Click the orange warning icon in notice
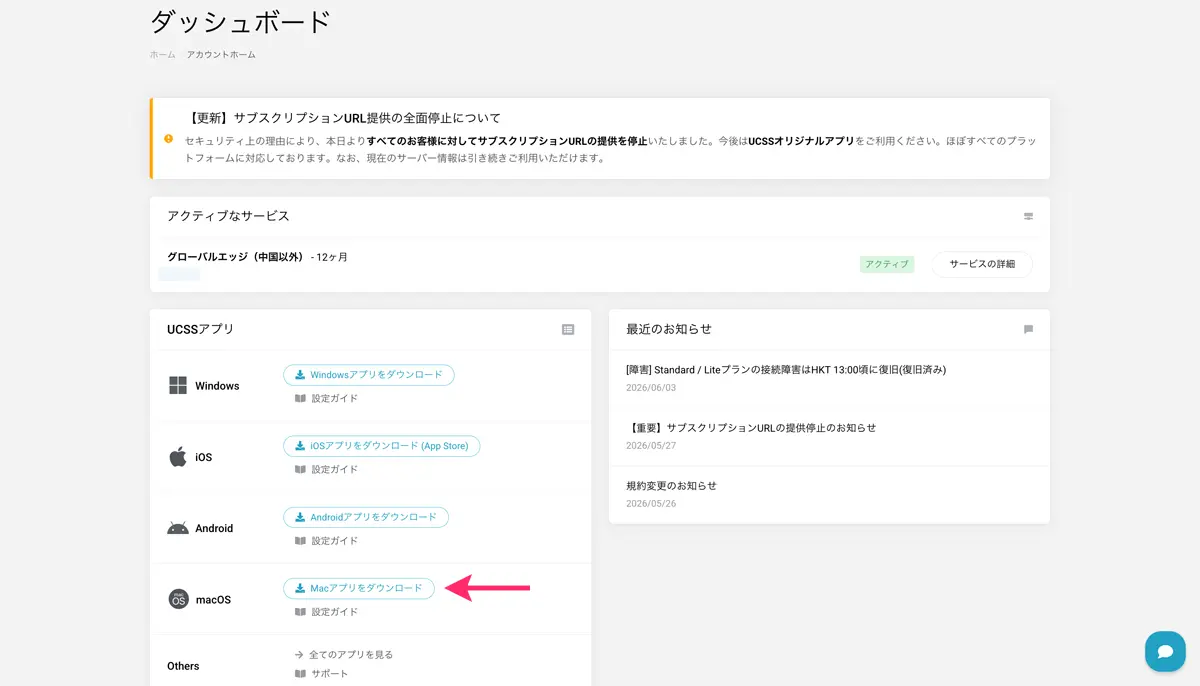 tap(168, 138)
